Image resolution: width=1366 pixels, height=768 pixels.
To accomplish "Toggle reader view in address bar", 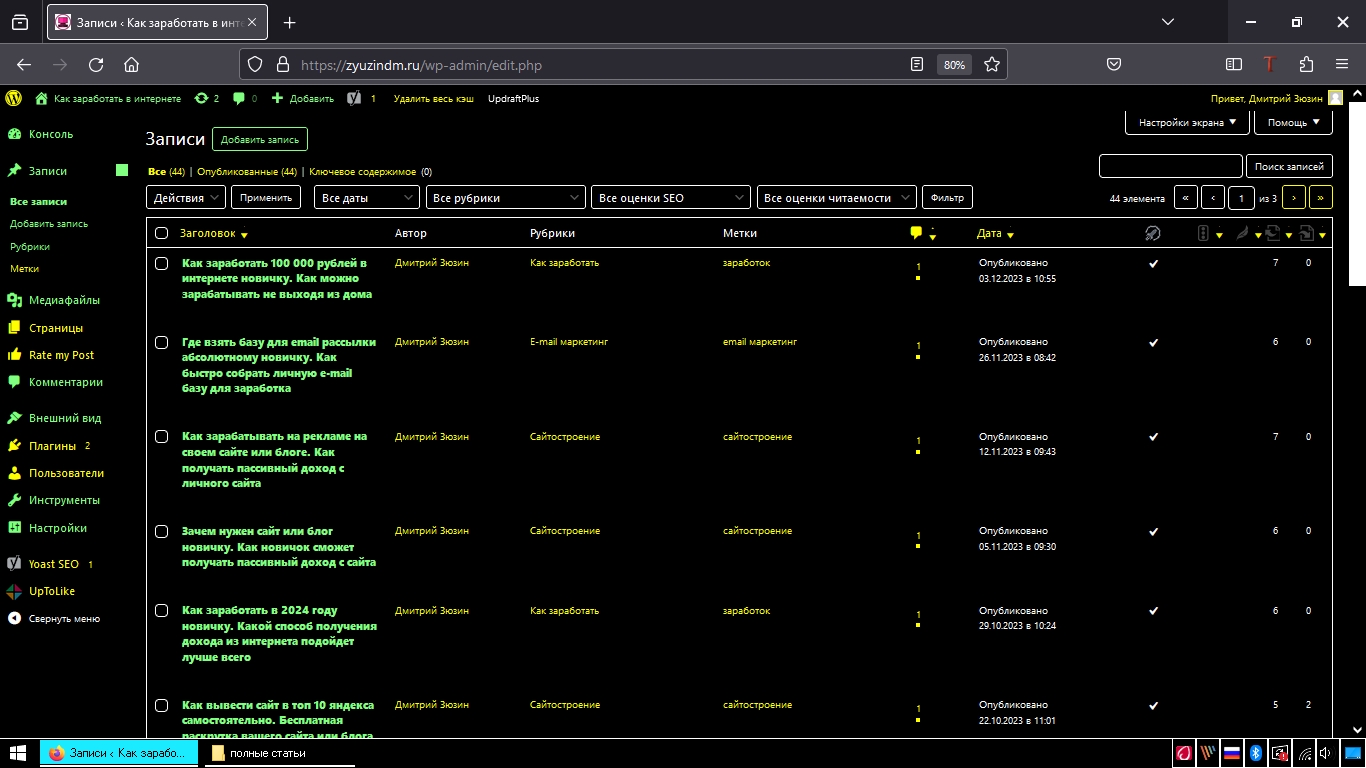I will pos(917,64).
